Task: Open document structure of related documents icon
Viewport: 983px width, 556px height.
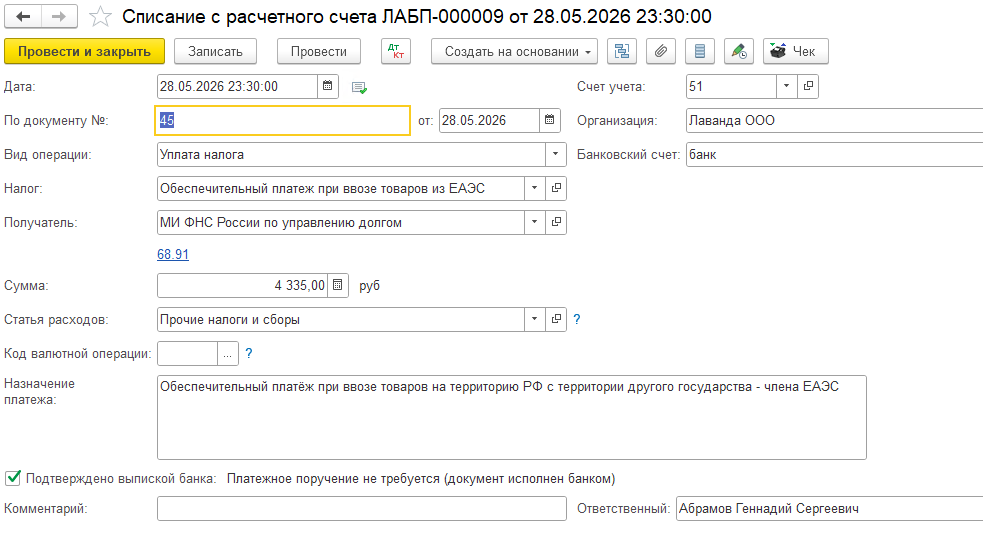Action: (622, 51)
